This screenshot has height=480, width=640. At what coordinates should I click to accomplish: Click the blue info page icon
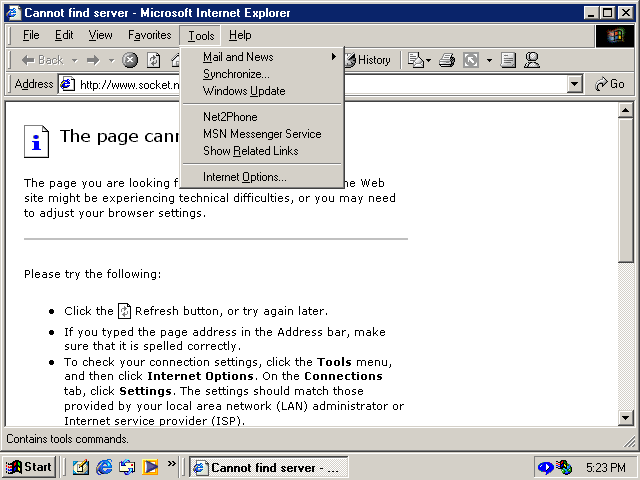click(36, 141)
